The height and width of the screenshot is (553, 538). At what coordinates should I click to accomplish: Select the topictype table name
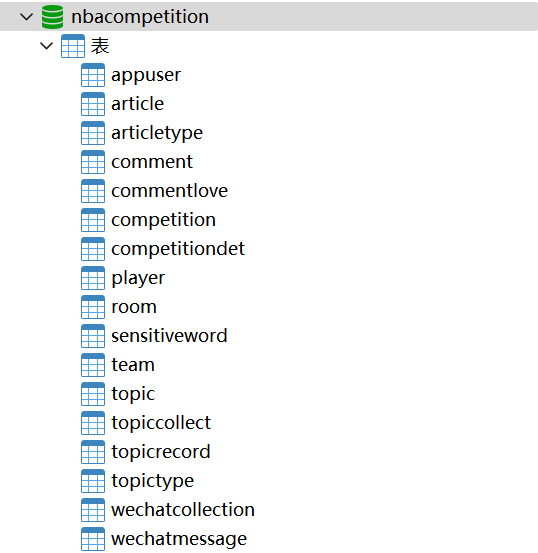coord(152,481)
